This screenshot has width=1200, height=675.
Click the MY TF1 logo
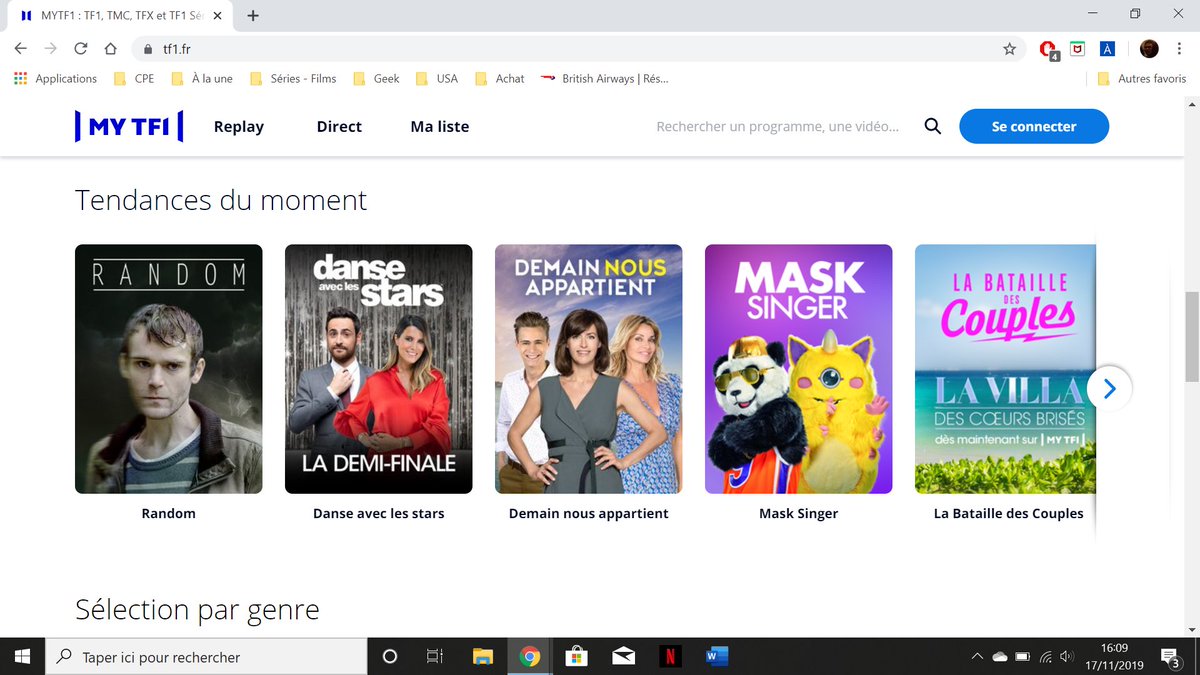[x=129, y=127]
